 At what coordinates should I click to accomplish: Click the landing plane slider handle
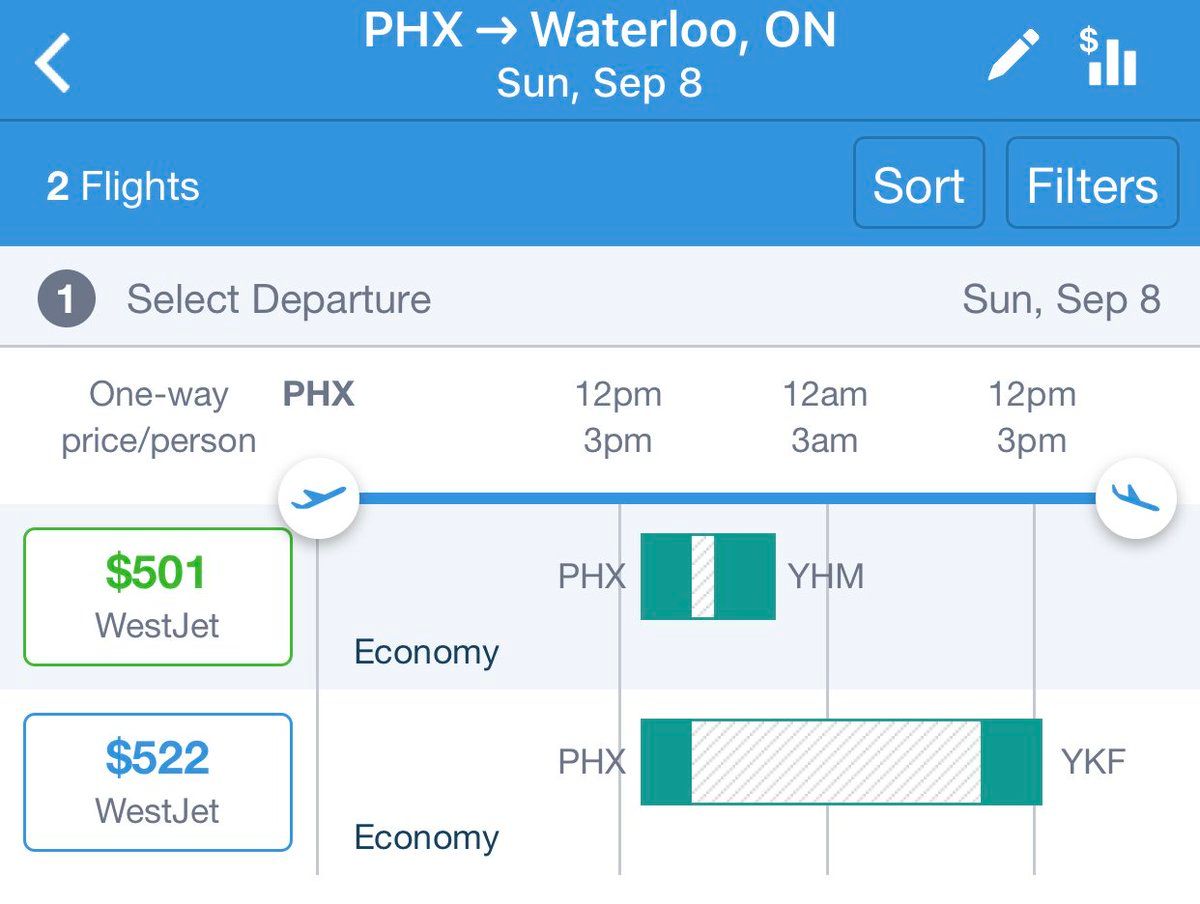click(x=1135, y=497)
